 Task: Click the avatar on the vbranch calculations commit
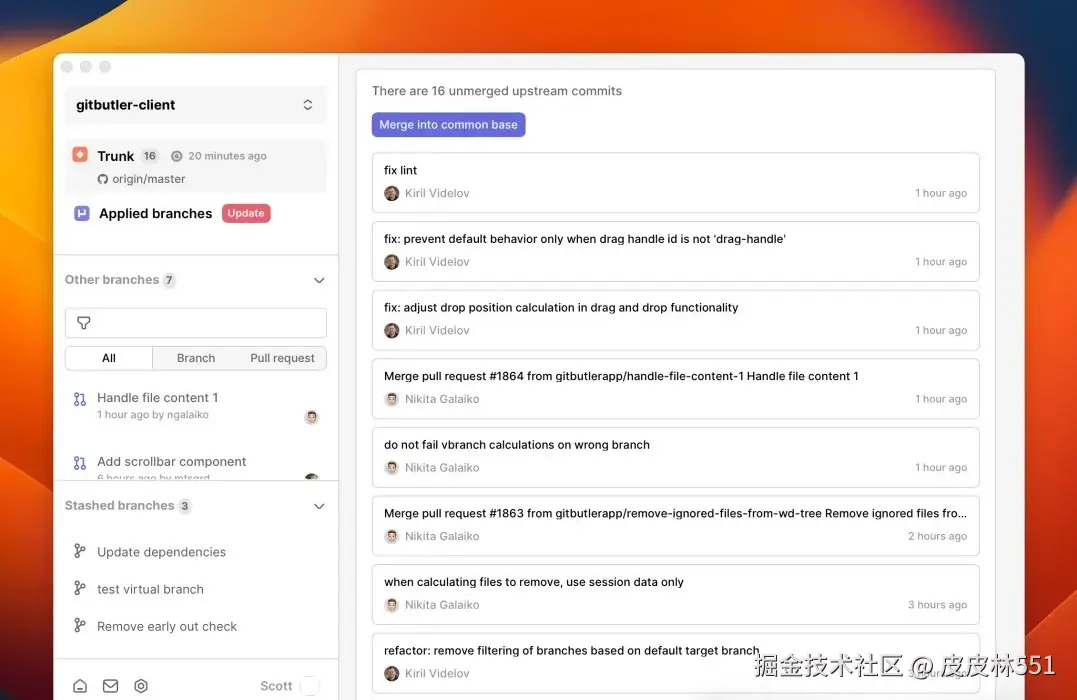[392, 468]
